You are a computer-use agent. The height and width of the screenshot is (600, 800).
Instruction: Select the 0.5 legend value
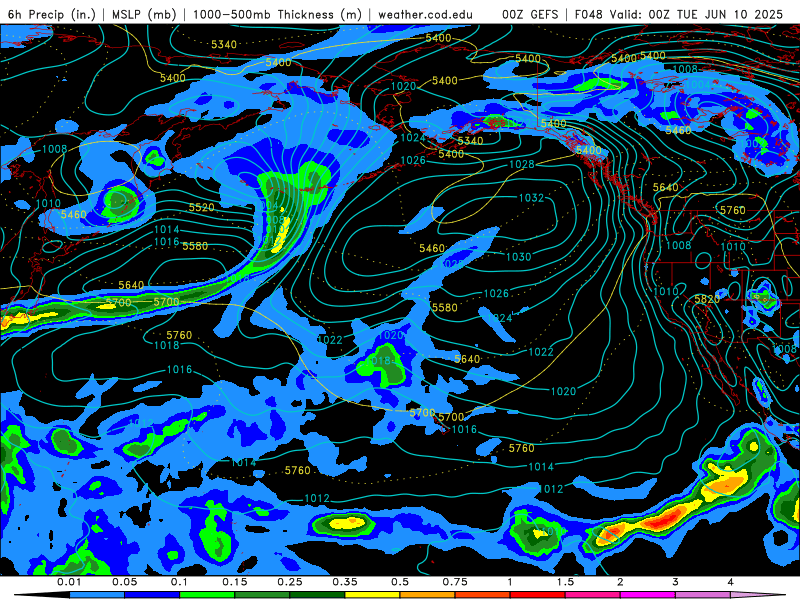(x=400, y=582)
